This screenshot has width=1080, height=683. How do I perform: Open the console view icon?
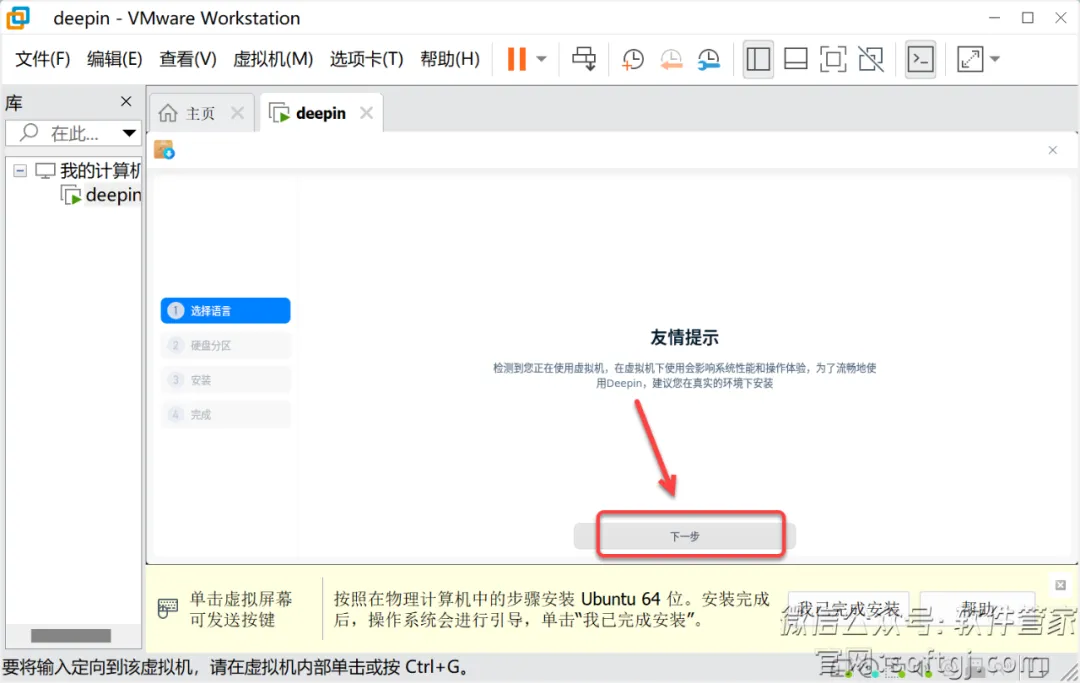(921, 59)
